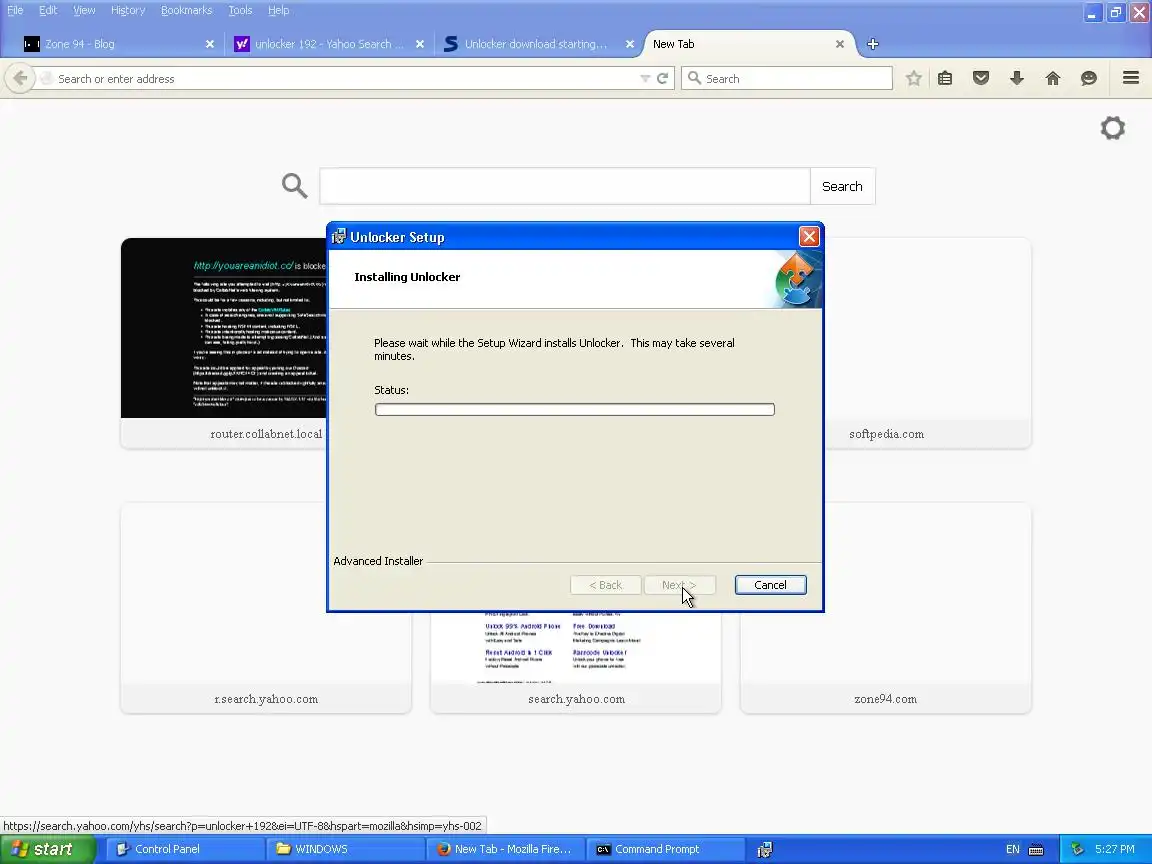Screen dimensions: 1152x864
Task: Open the Downloads arrow icon
Action: (1017, 79)
